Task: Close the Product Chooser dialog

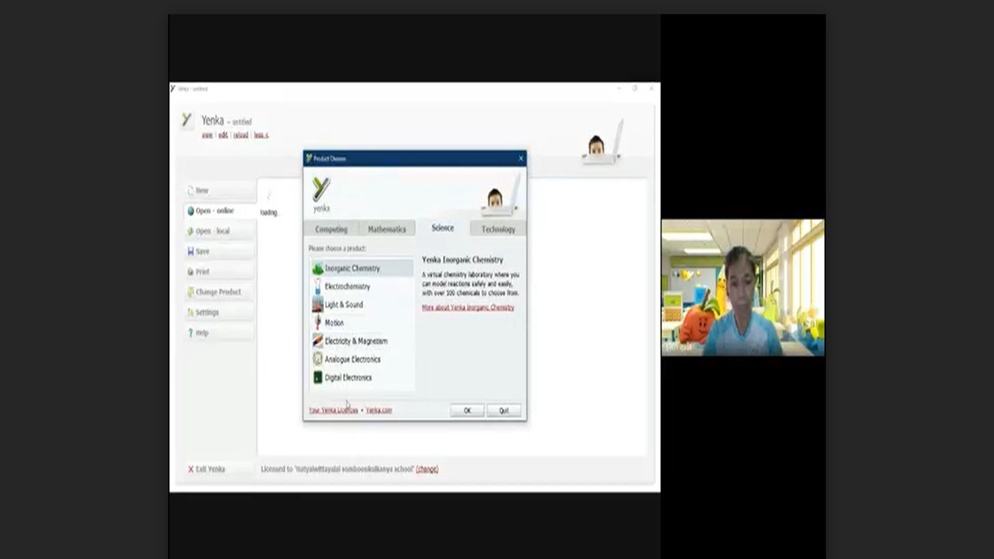Action: pyautogui.click(x=521, y=158)
